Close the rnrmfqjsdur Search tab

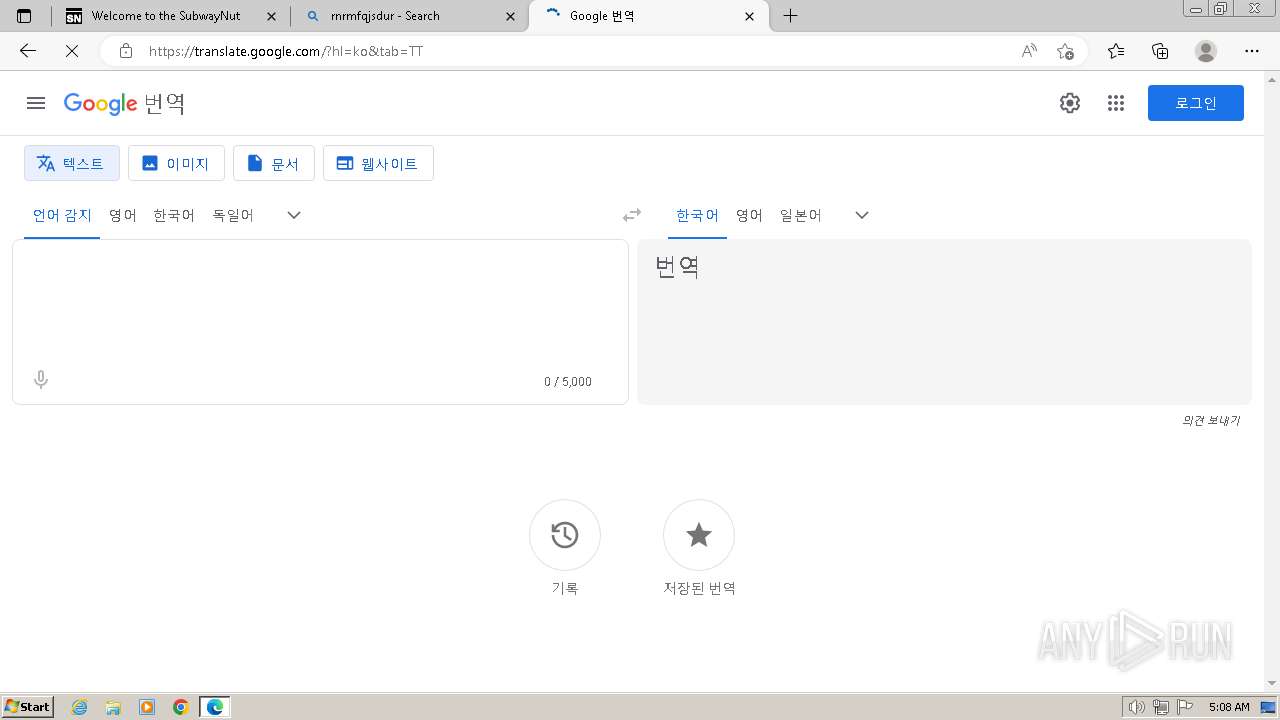tap(511, 16)
